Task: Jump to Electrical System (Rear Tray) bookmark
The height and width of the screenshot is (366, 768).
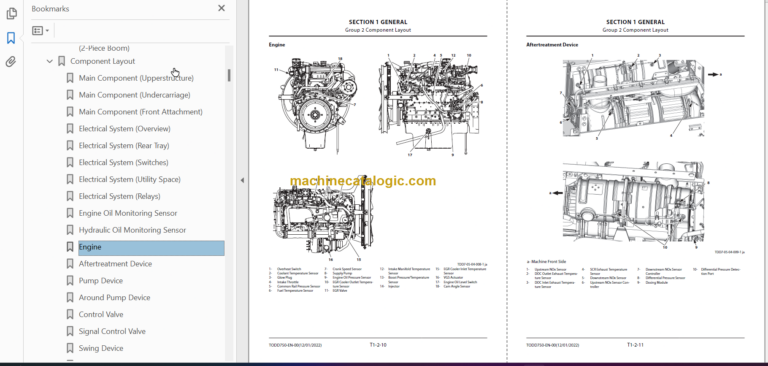Action: pyautogui.click(x=124, y=146)
